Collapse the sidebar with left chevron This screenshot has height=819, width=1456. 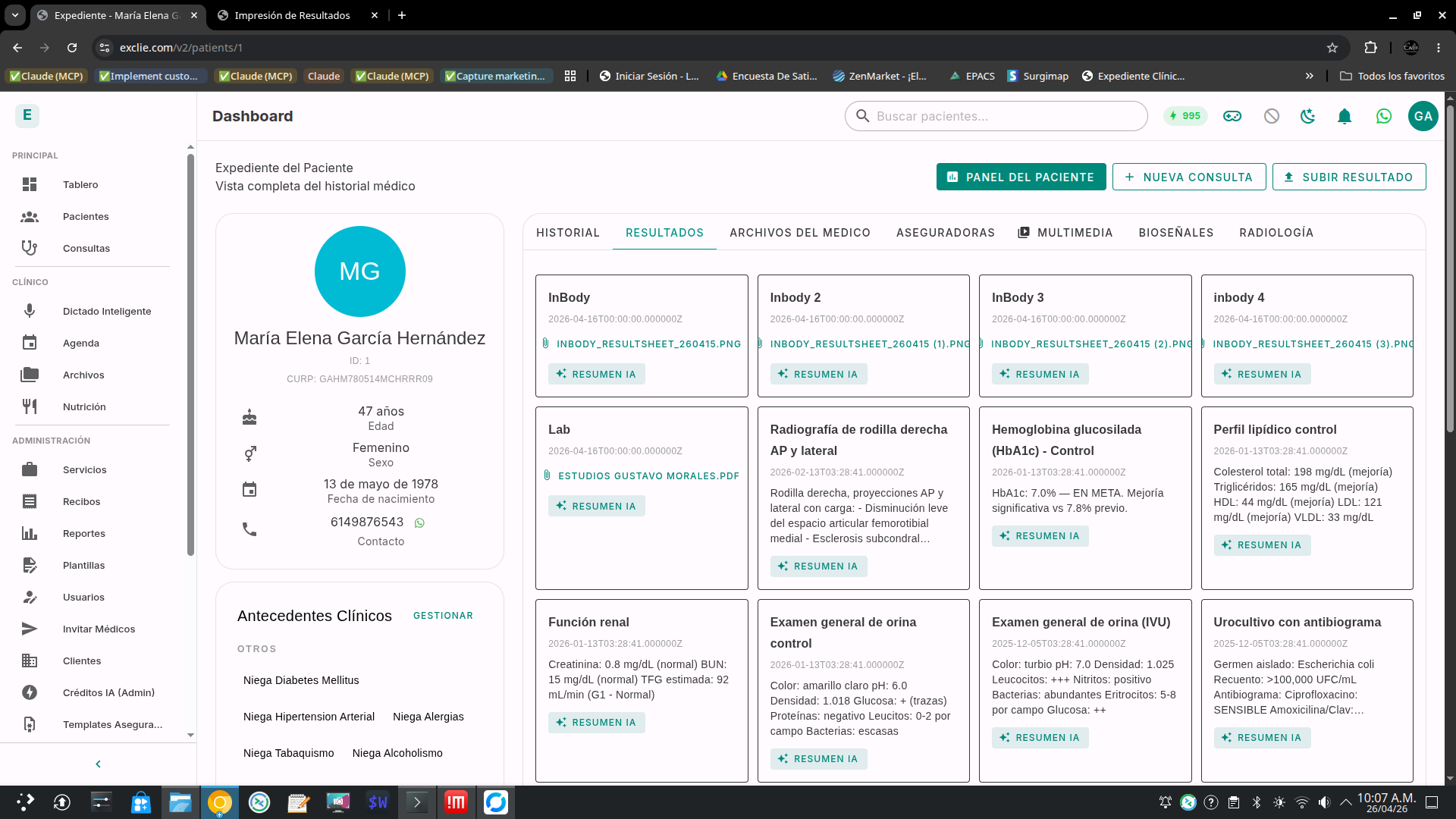[98, 764]
